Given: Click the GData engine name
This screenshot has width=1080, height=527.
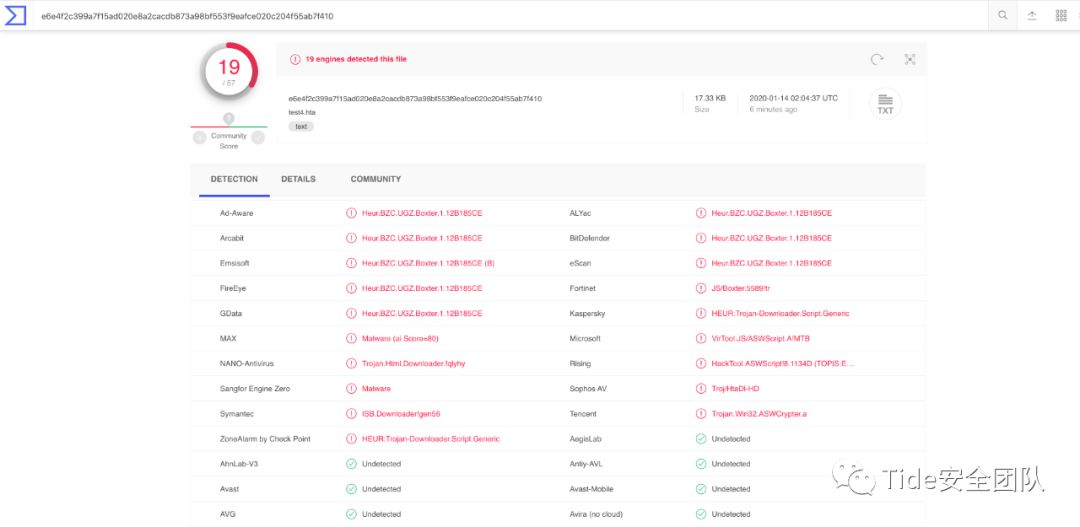Looking at the screenshot, I should click(231, 313).
